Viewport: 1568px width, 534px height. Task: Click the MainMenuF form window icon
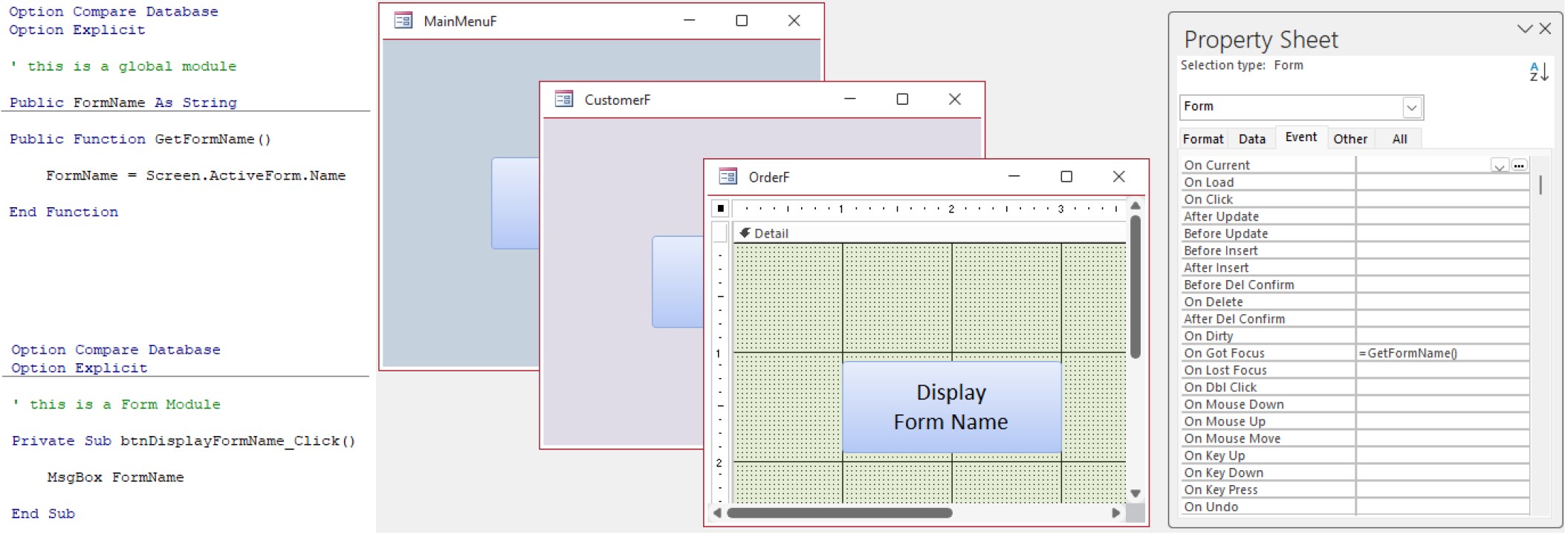403,21
